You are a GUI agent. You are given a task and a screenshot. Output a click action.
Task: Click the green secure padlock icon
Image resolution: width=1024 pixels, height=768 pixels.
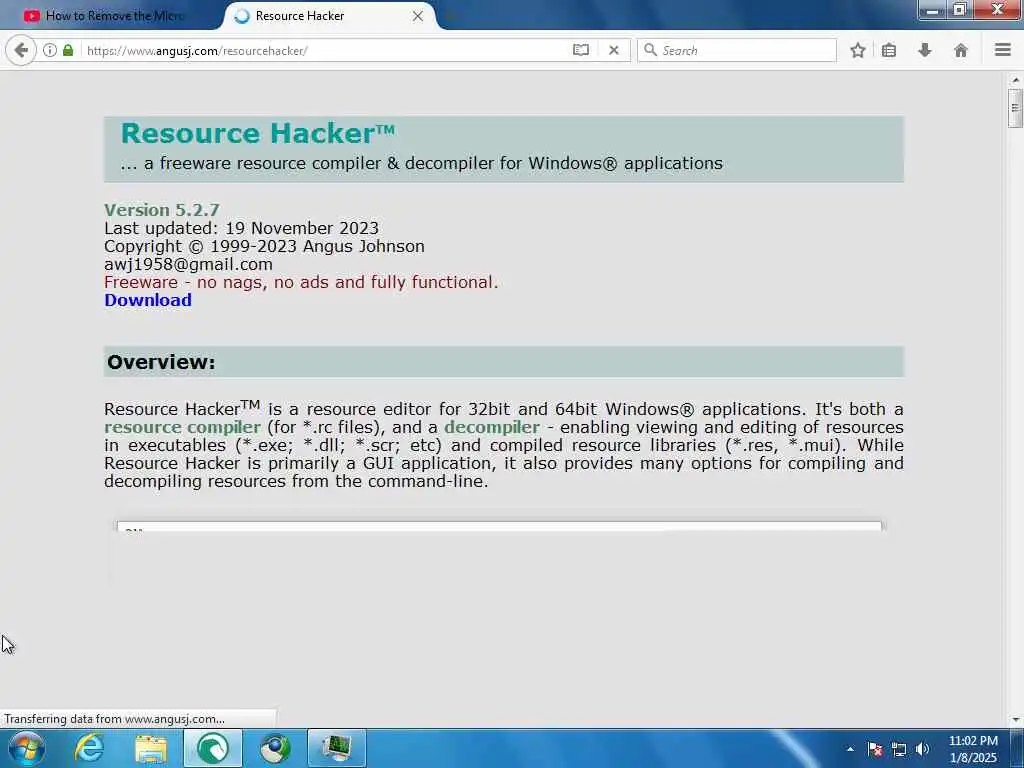pos(68,50)
